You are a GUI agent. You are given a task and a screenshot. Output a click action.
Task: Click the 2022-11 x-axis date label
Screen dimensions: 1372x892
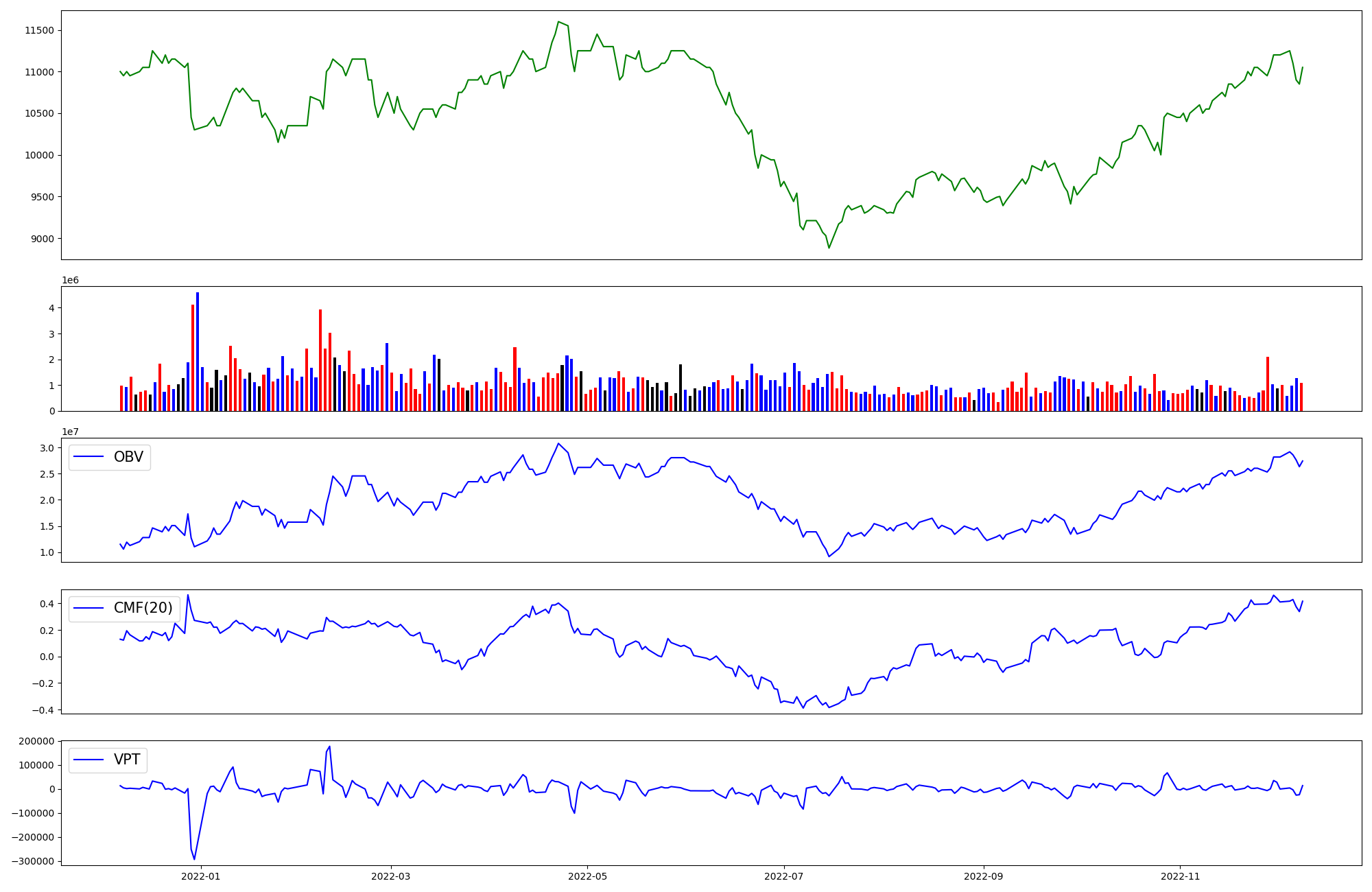pos(1180,876)
